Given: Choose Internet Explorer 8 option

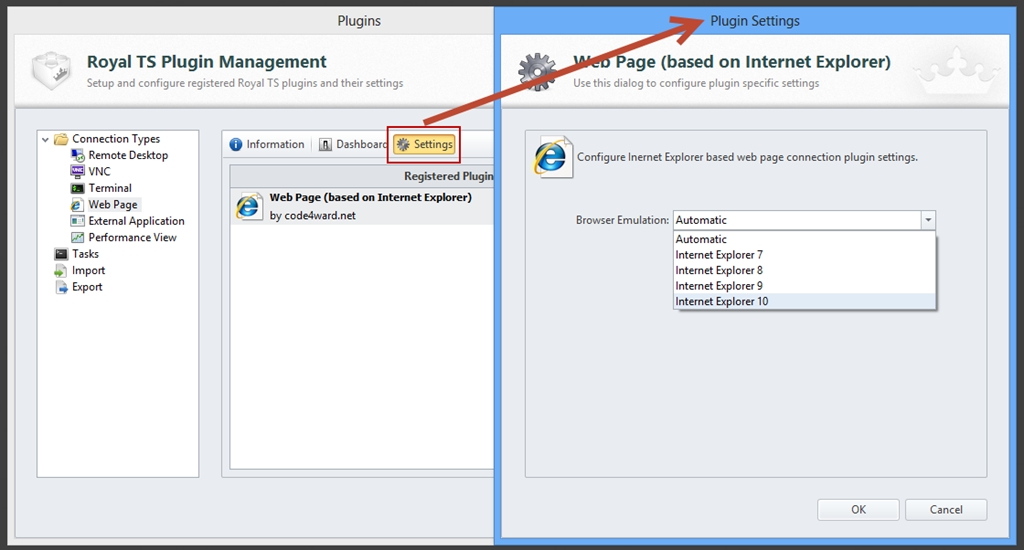Looking at the screenshot, I should point(805,270).
